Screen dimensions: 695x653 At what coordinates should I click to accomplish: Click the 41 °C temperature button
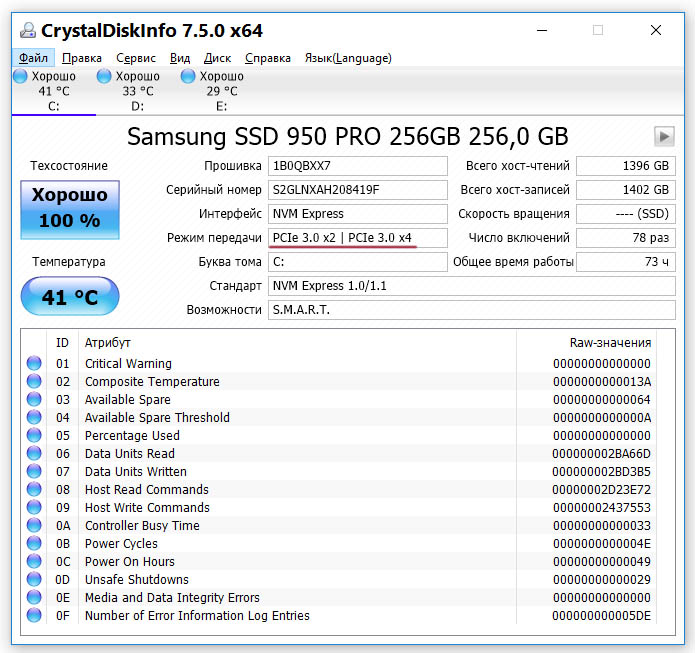pos(70,296)
